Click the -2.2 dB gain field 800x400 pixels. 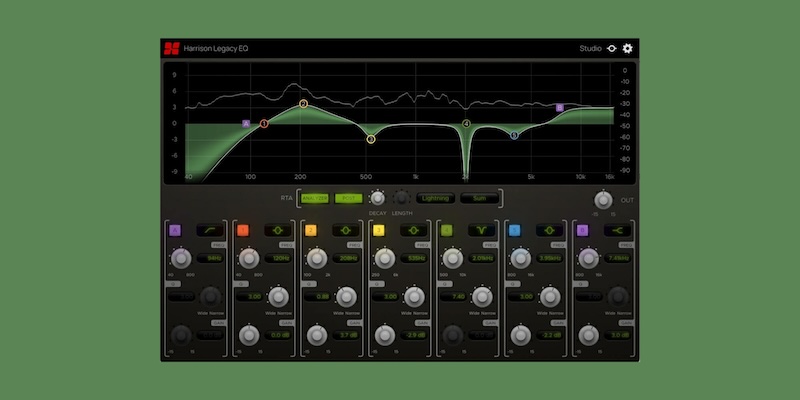click(549, 335)
